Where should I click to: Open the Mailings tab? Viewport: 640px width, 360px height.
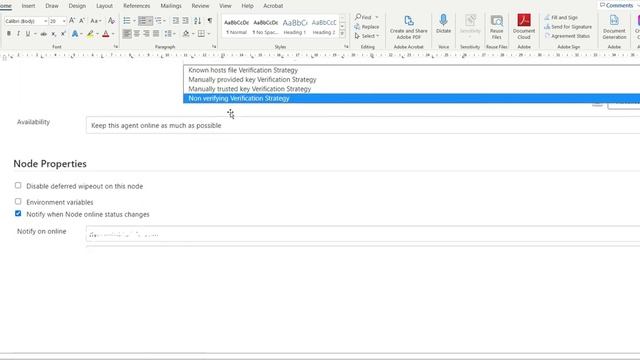click(x=171, y=6)
